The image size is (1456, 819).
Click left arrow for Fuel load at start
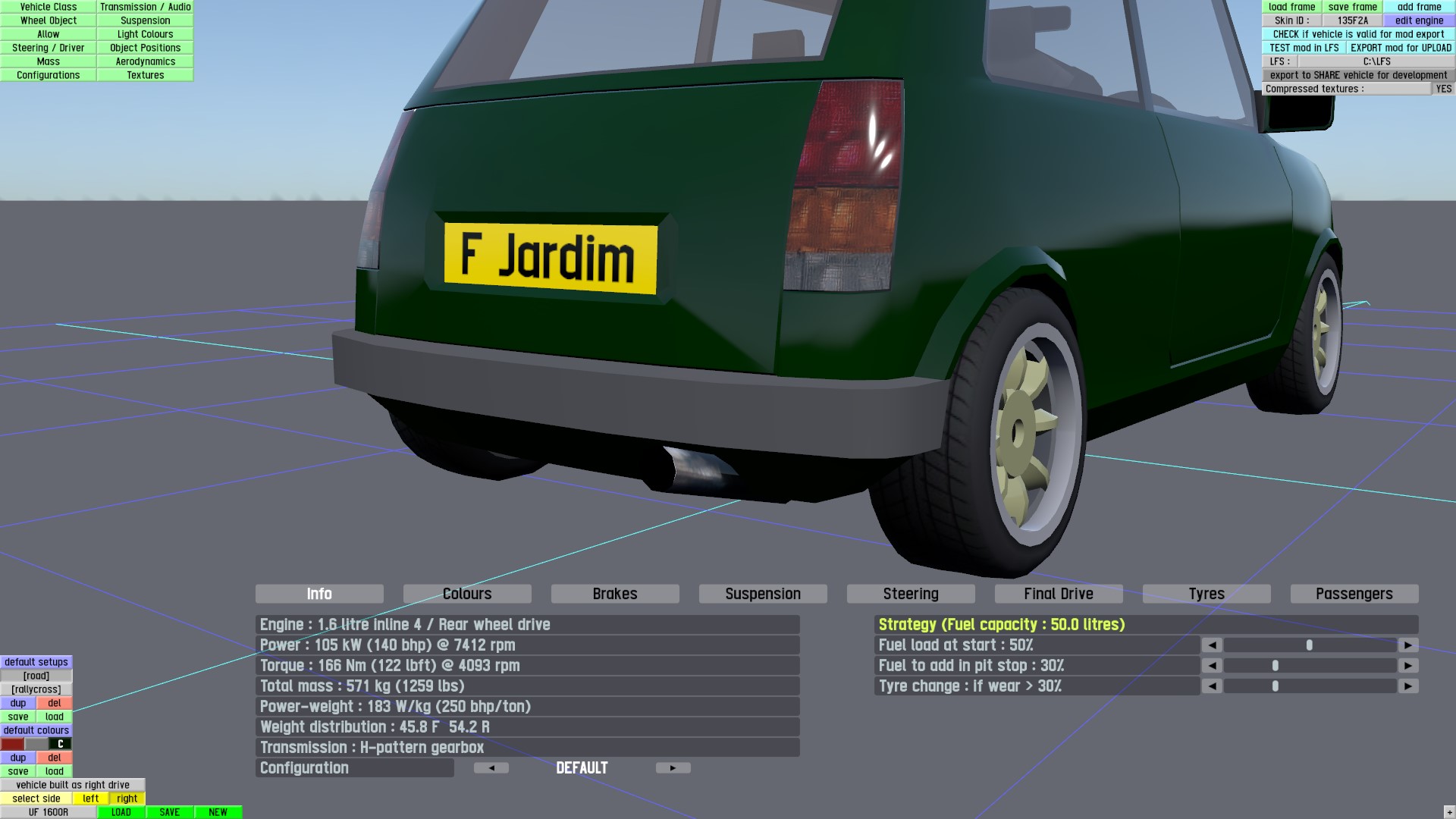pos(1212,645)
